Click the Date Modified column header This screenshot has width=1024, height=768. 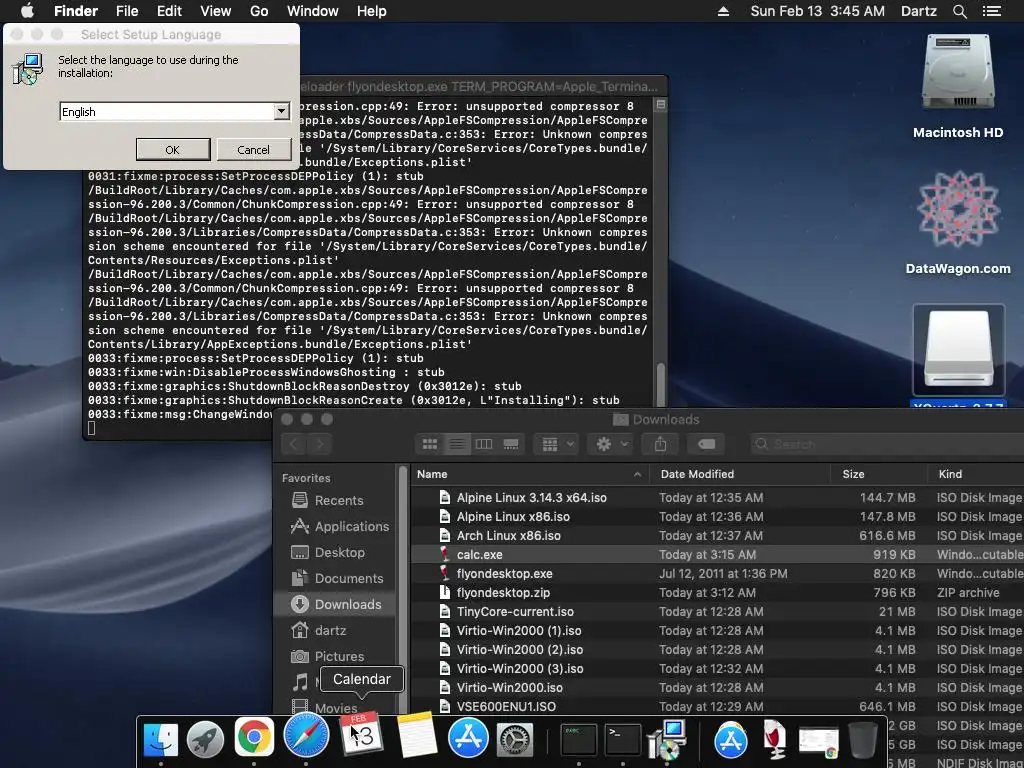[740, 474]
